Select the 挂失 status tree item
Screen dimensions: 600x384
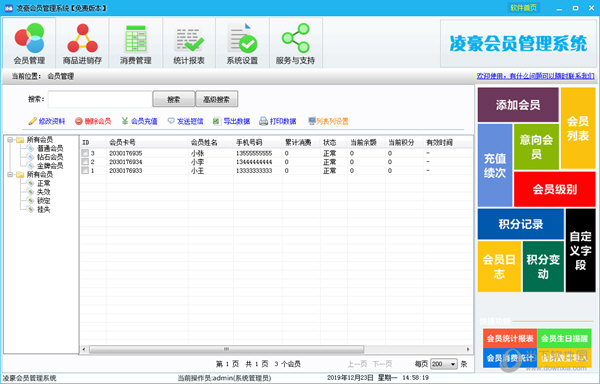pyautogui.click(x=44, y=210)
